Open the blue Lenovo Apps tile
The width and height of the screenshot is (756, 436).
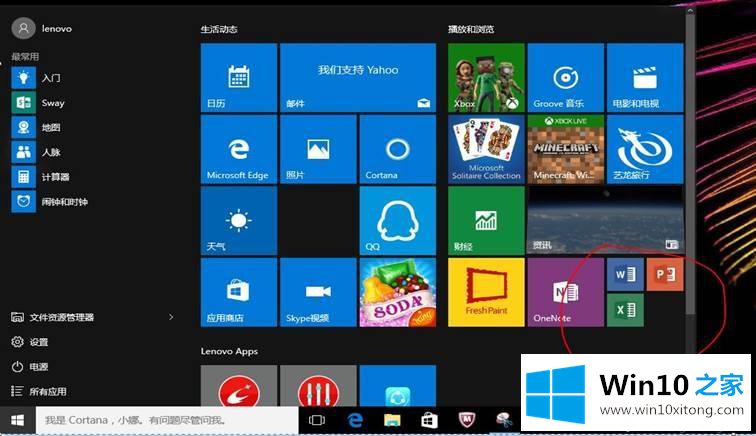tap(398, 385)
